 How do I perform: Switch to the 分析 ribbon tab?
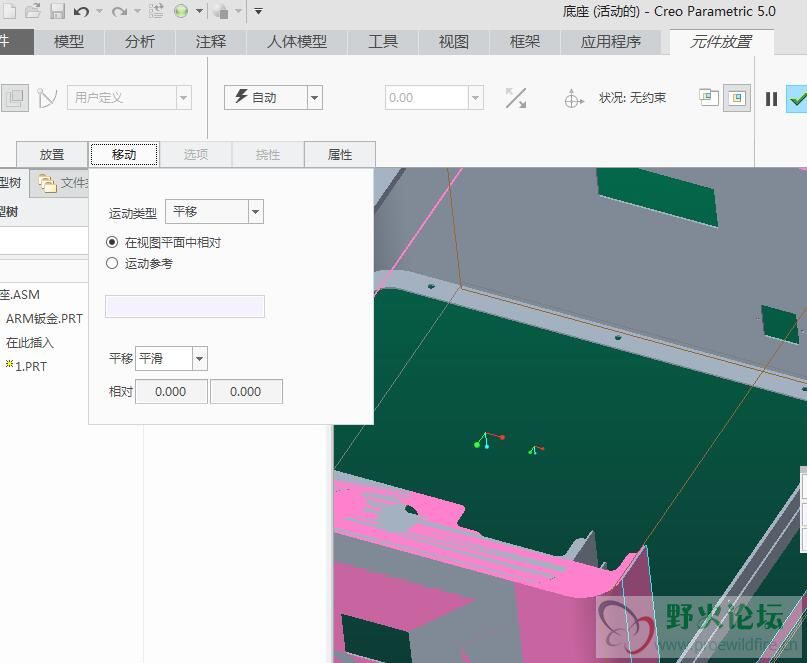click(x=139, y=42)
